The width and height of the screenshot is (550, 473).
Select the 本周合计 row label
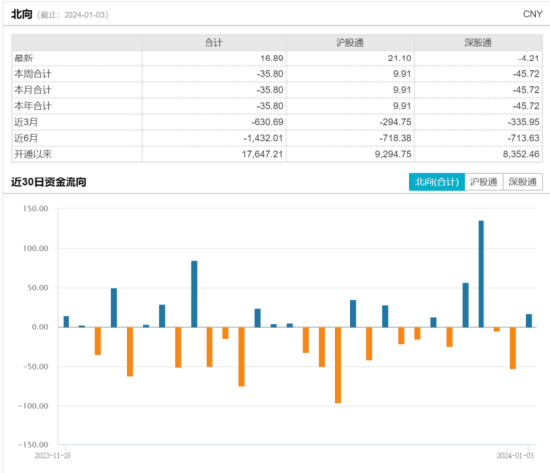[33, 74]
